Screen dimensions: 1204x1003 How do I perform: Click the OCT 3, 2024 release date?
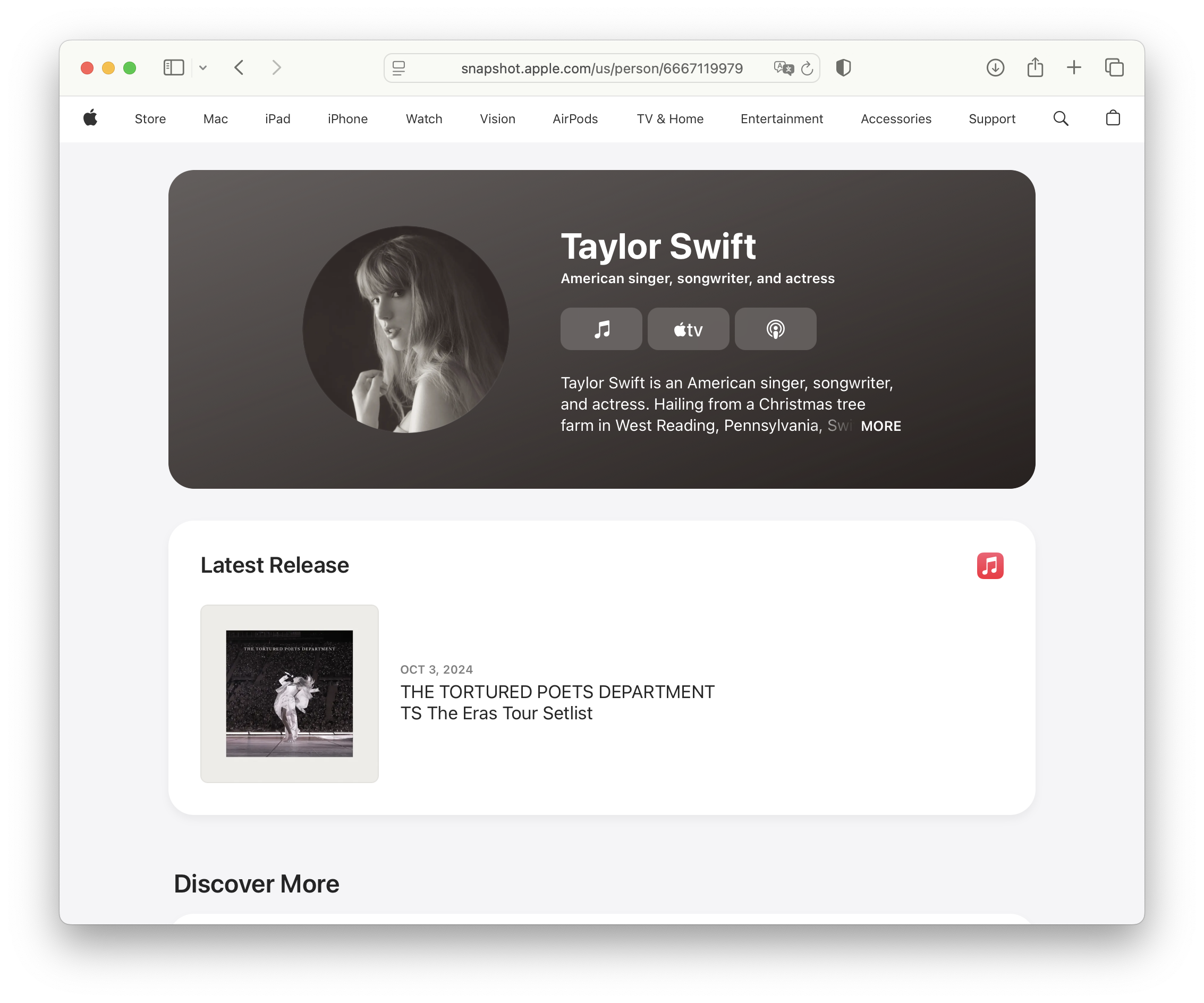point(436,669)
